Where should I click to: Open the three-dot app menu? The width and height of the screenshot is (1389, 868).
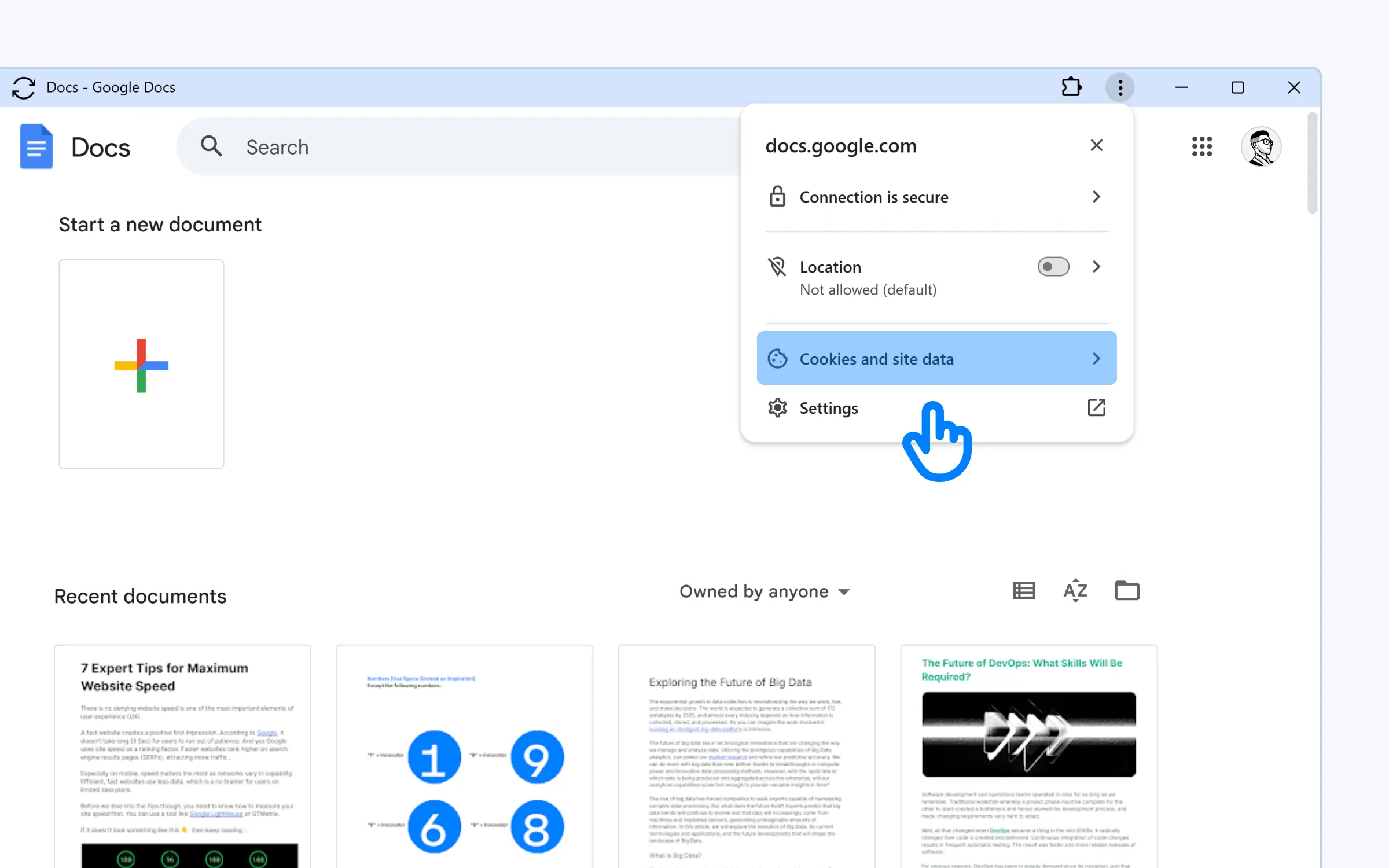tap(1120, 87)
